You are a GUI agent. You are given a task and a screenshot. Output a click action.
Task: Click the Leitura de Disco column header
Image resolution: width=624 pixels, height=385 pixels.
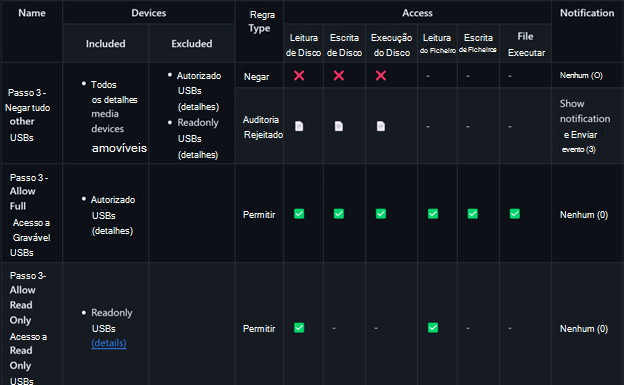(x=303, y=45)
